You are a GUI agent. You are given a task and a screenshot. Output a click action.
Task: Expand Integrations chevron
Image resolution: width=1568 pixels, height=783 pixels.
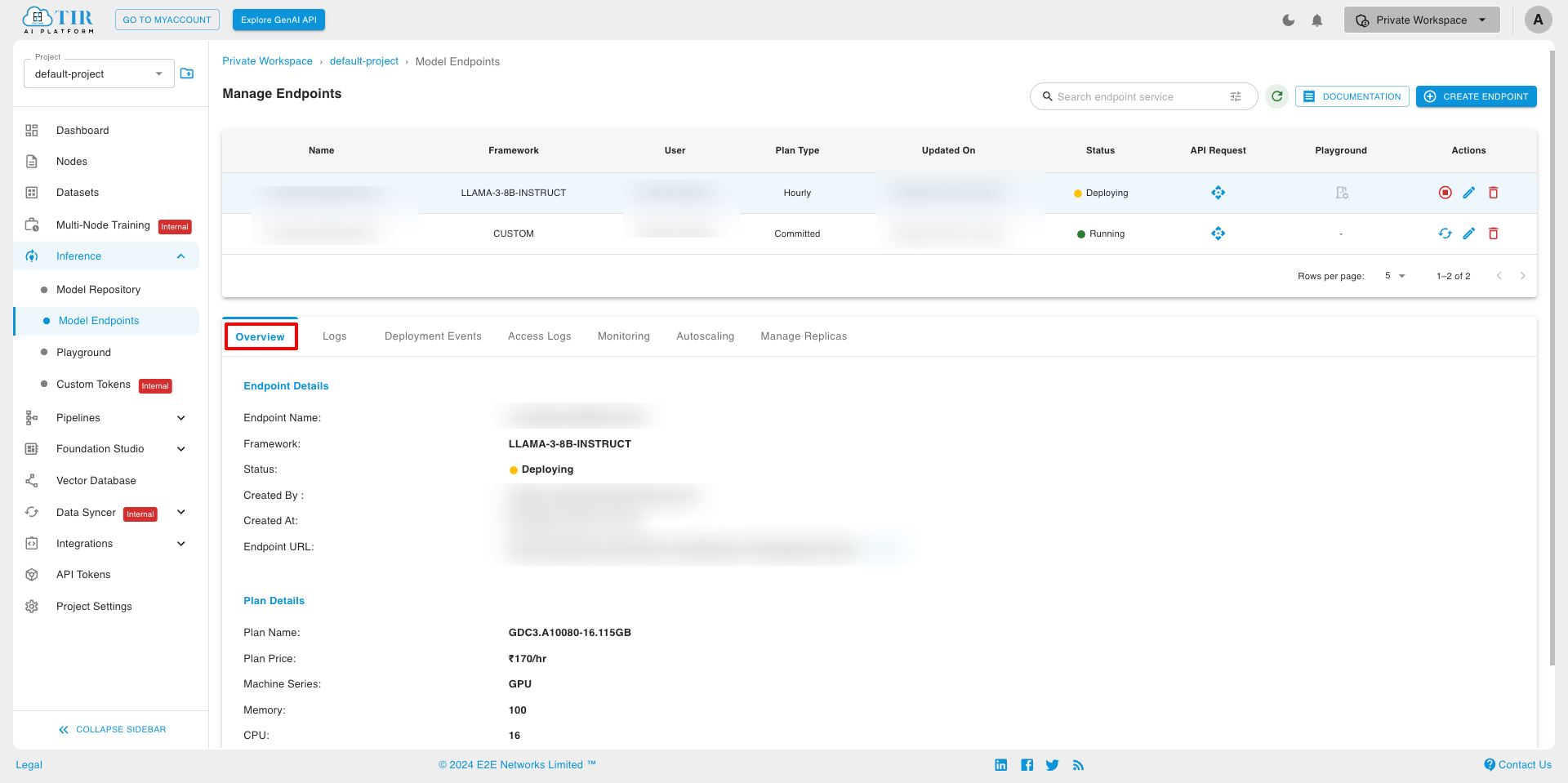tap(181, 544)
